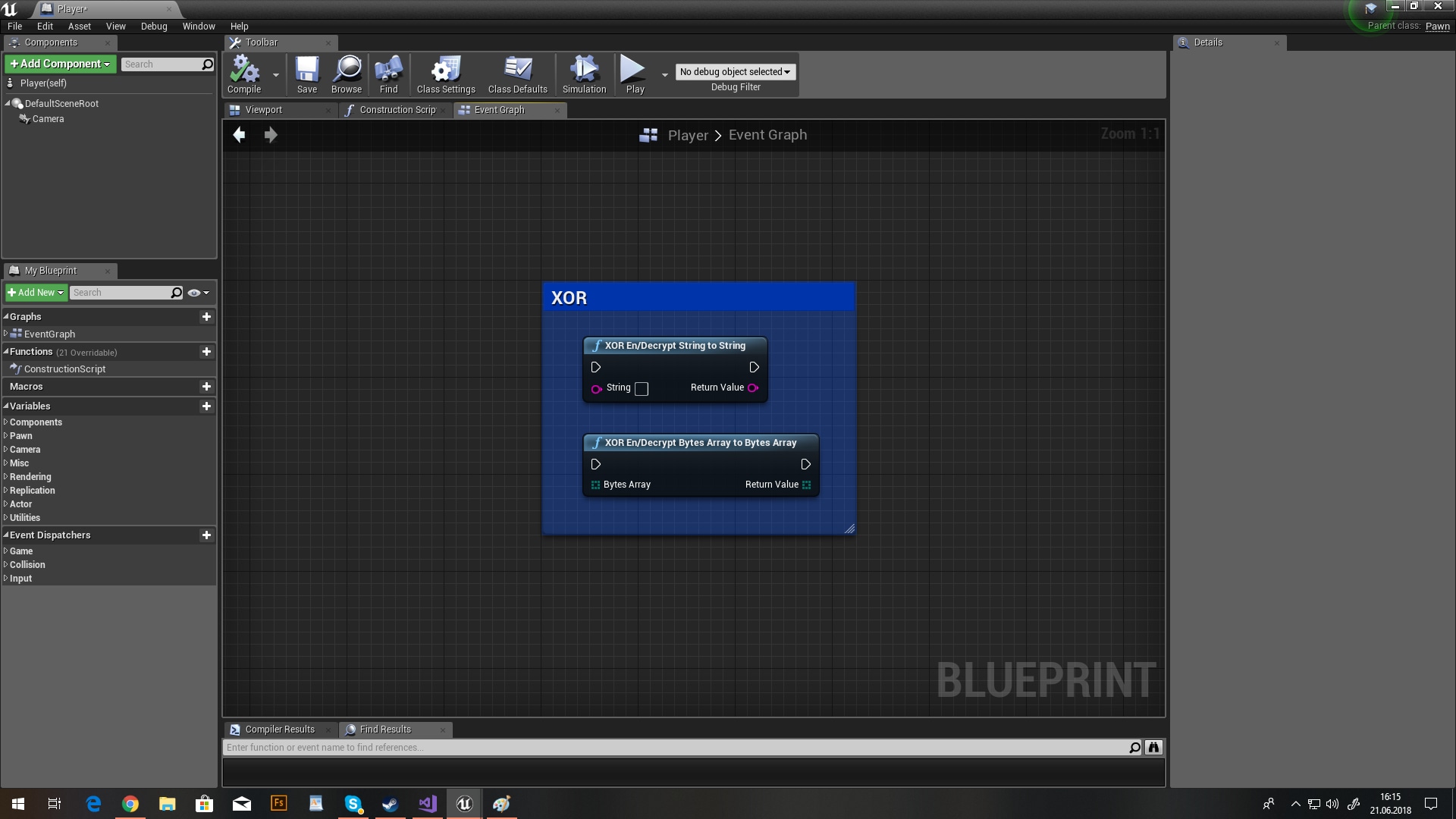Save the Player Blueprint using the Save icon
The width and height of the screenshot is (1456, 819).
click(x=307, y=74)
